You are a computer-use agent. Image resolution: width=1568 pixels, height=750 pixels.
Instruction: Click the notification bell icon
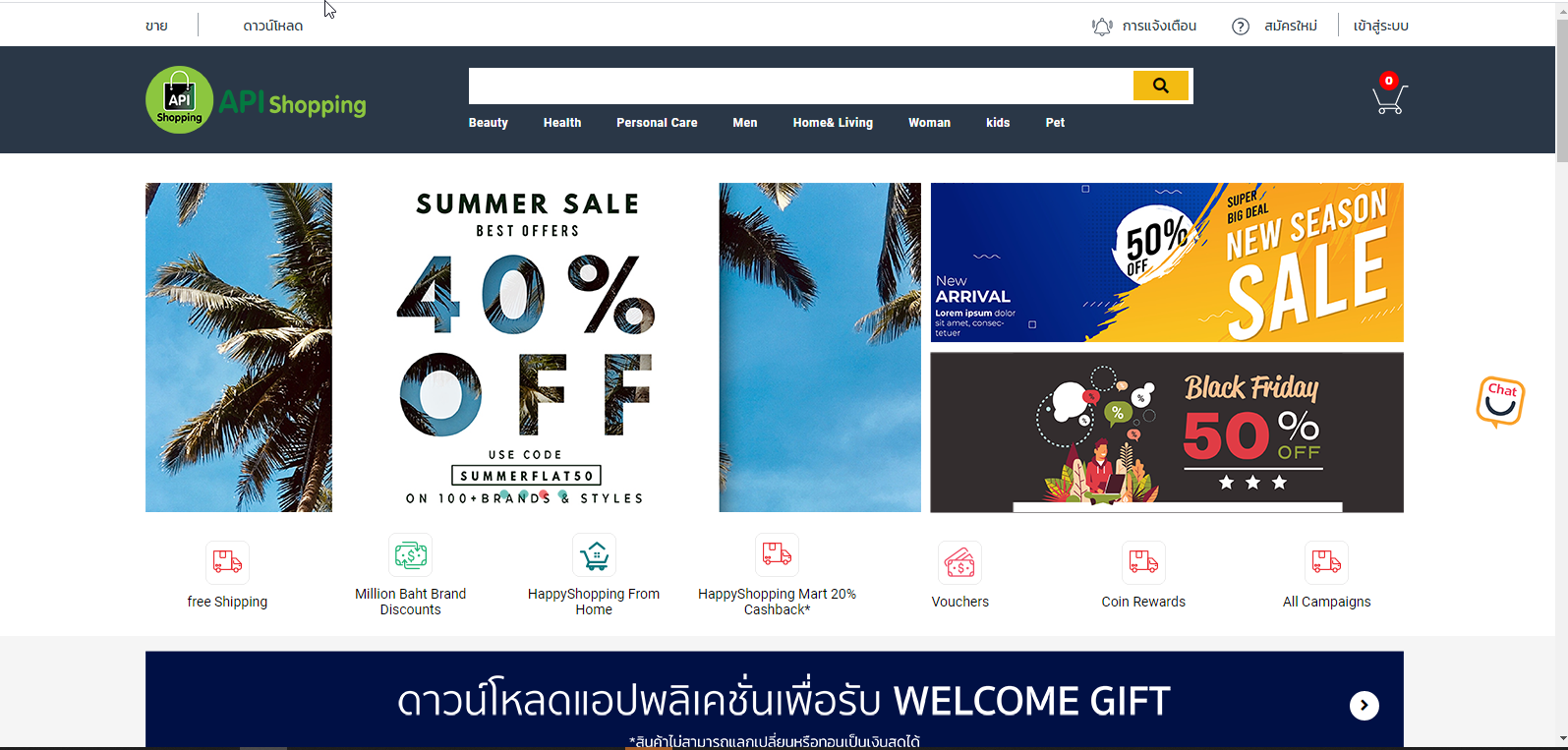coord(1102,27)
